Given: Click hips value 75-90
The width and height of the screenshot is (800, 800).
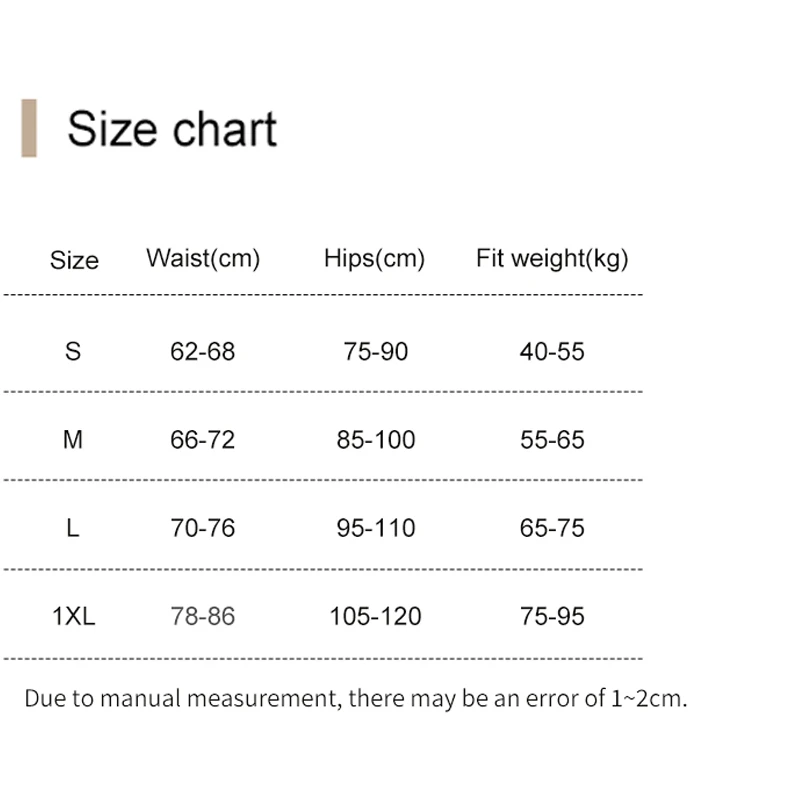Looking at the screenshot, I should 376,352.
